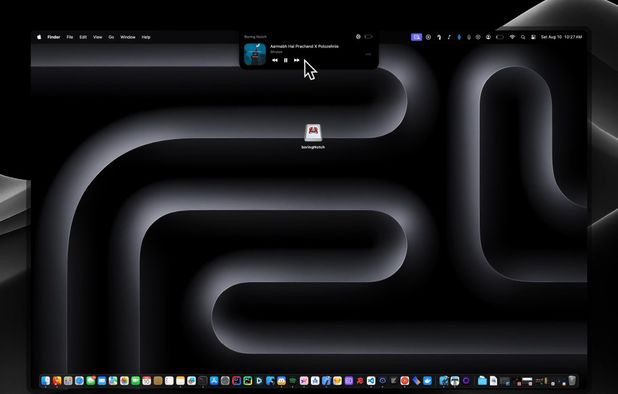Skip to the next track
The width and height of the screenshot is (618, 394).
[x=296, y=60]
